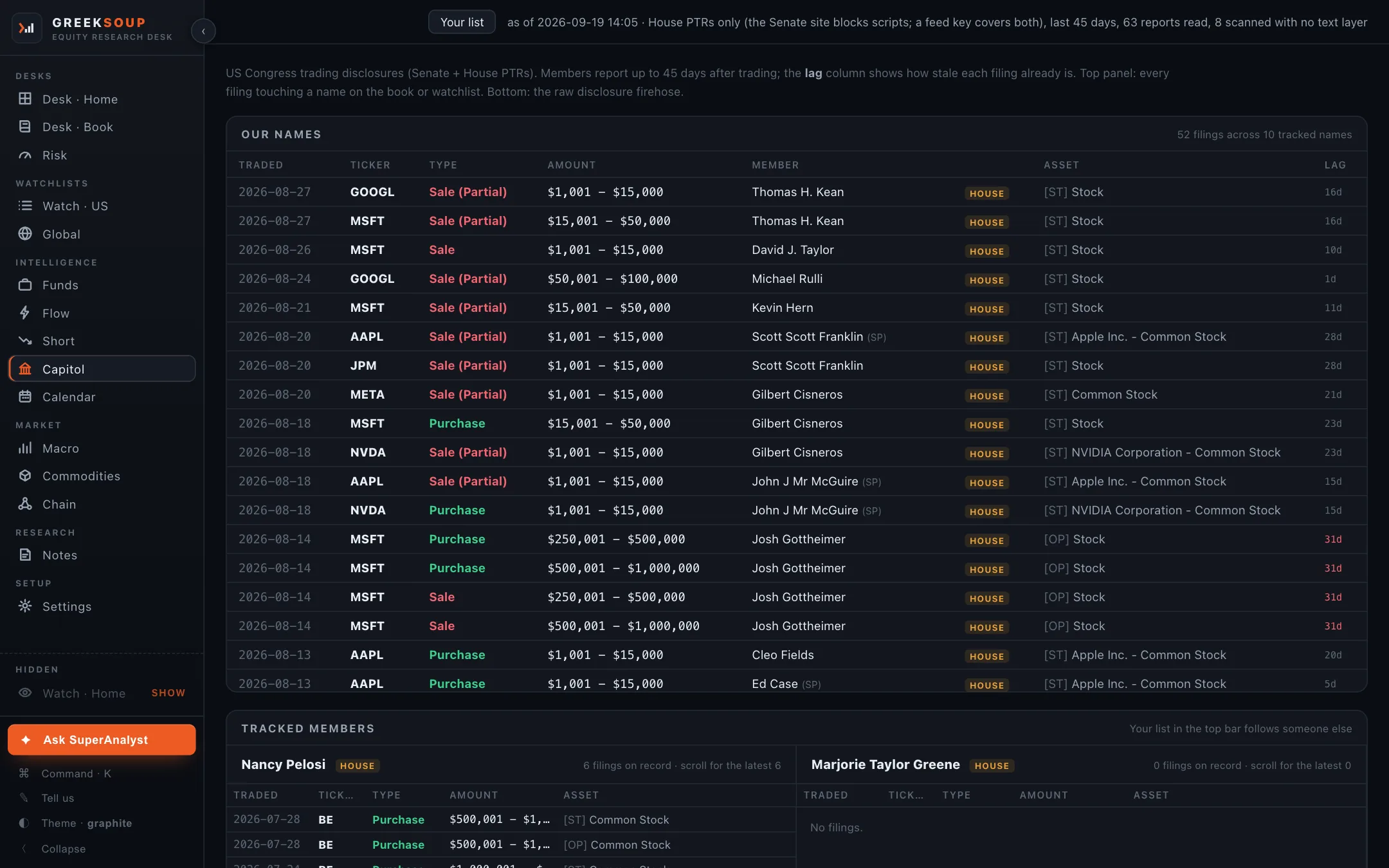Screen dimensions: 1389x868
Task: Click the 52 filings across 10 tracked names text
Action: pos(1264,134)
